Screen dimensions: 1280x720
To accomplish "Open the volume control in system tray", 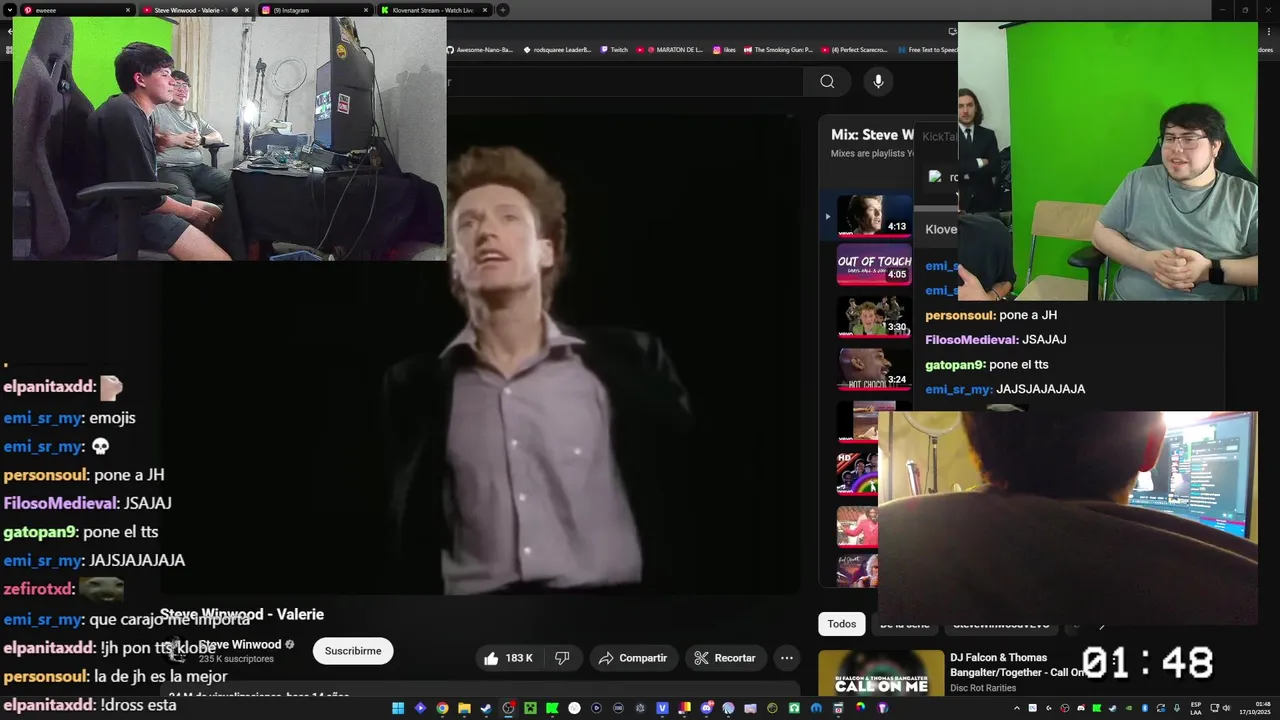I will click(x=1226, y=708).
